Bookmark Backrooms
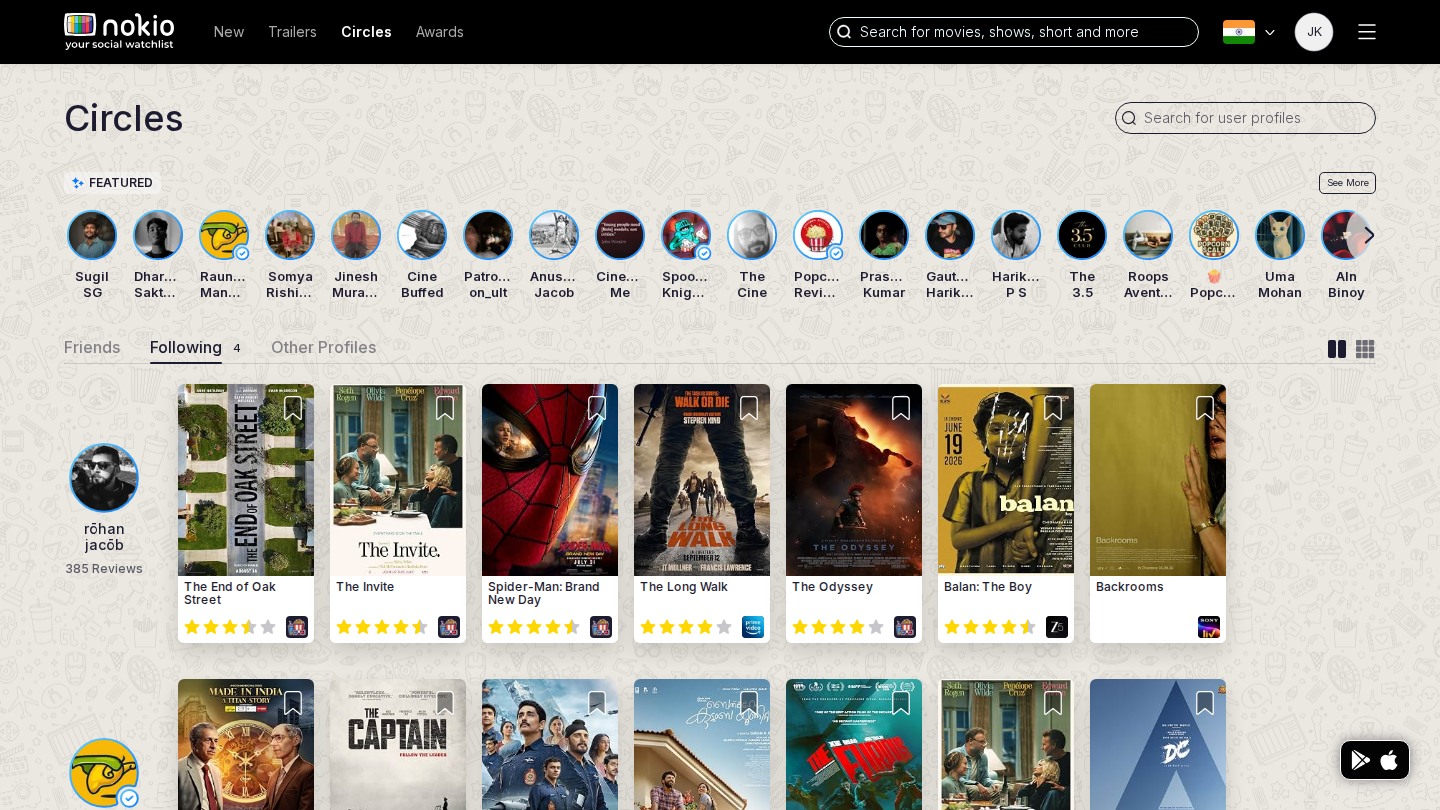1440x810 pixels. pyautogui.click(x=1205, y=408)
